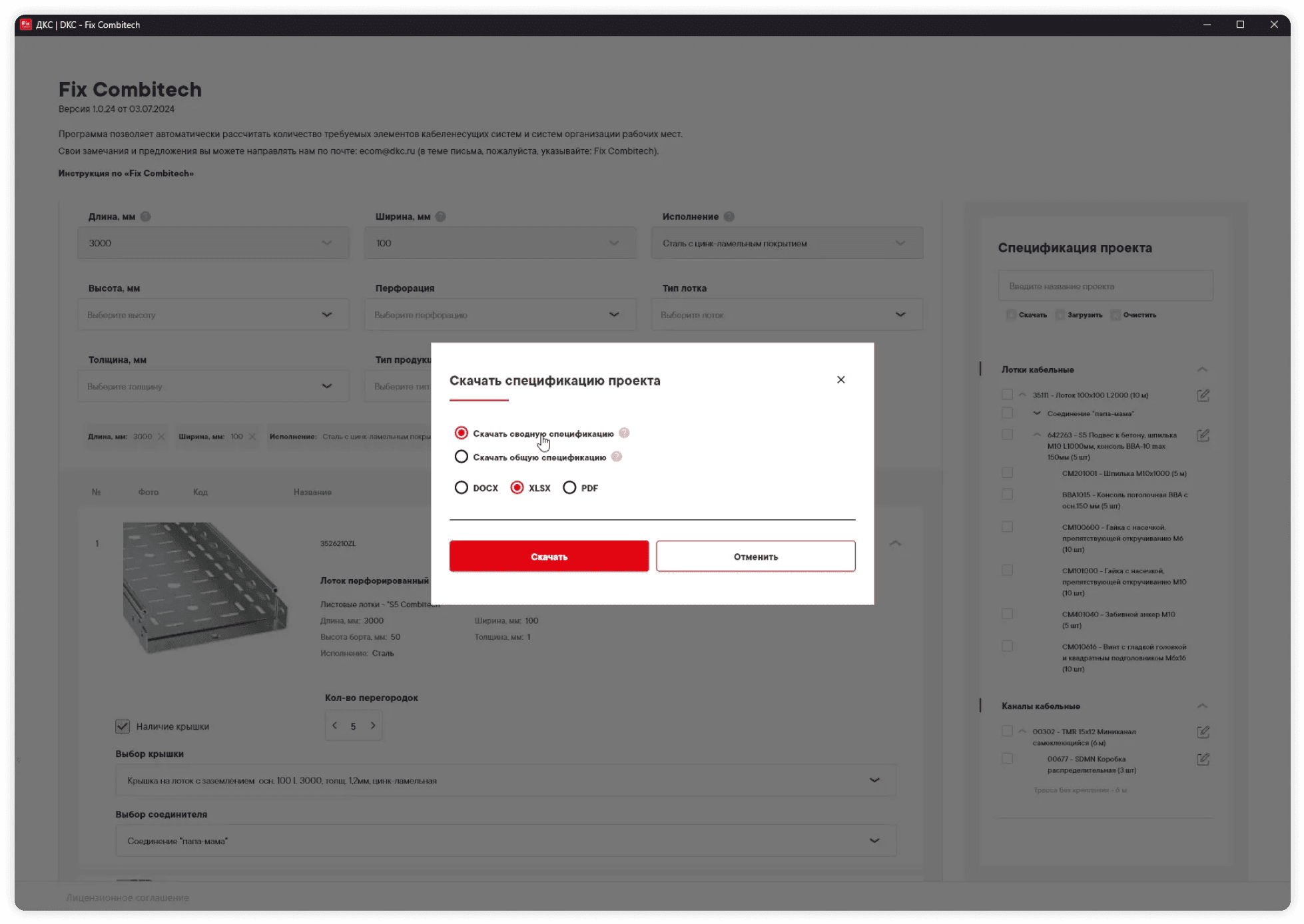Collapse the Лотки кабельные section

coord(1202,369)
